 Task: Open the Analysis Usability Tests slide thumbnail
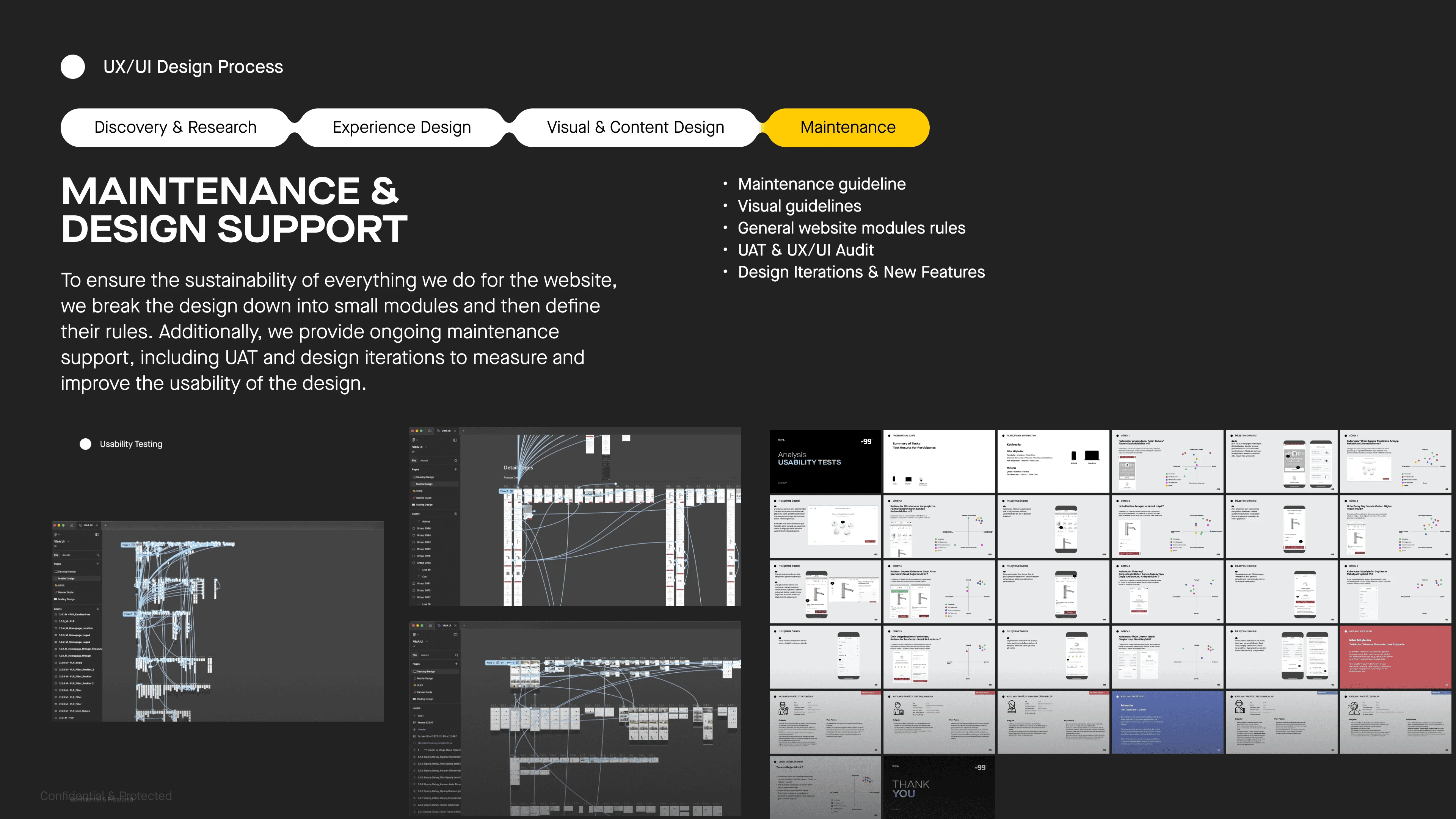click(825, 461)
